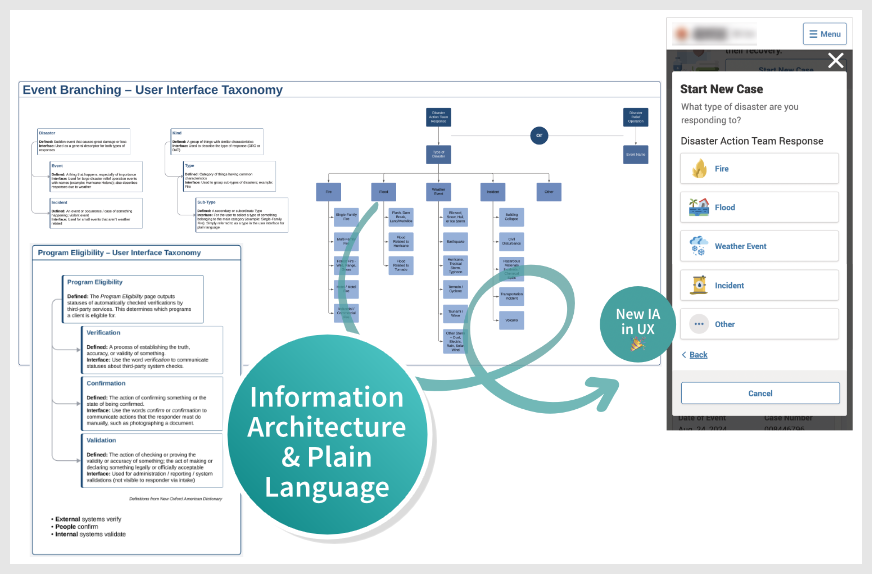Click the 'Event Name' flowchart node

pyautogui.click(x=635, y=155)
